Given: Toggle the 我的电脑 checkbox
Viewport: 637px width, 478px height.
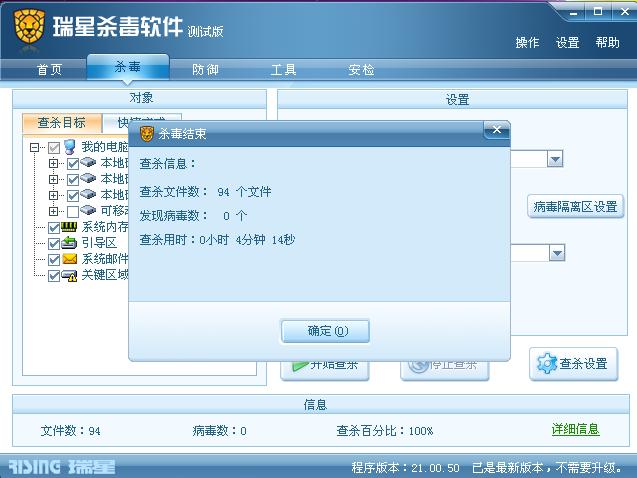Looking at the screenshot, I should click(54, 147).
